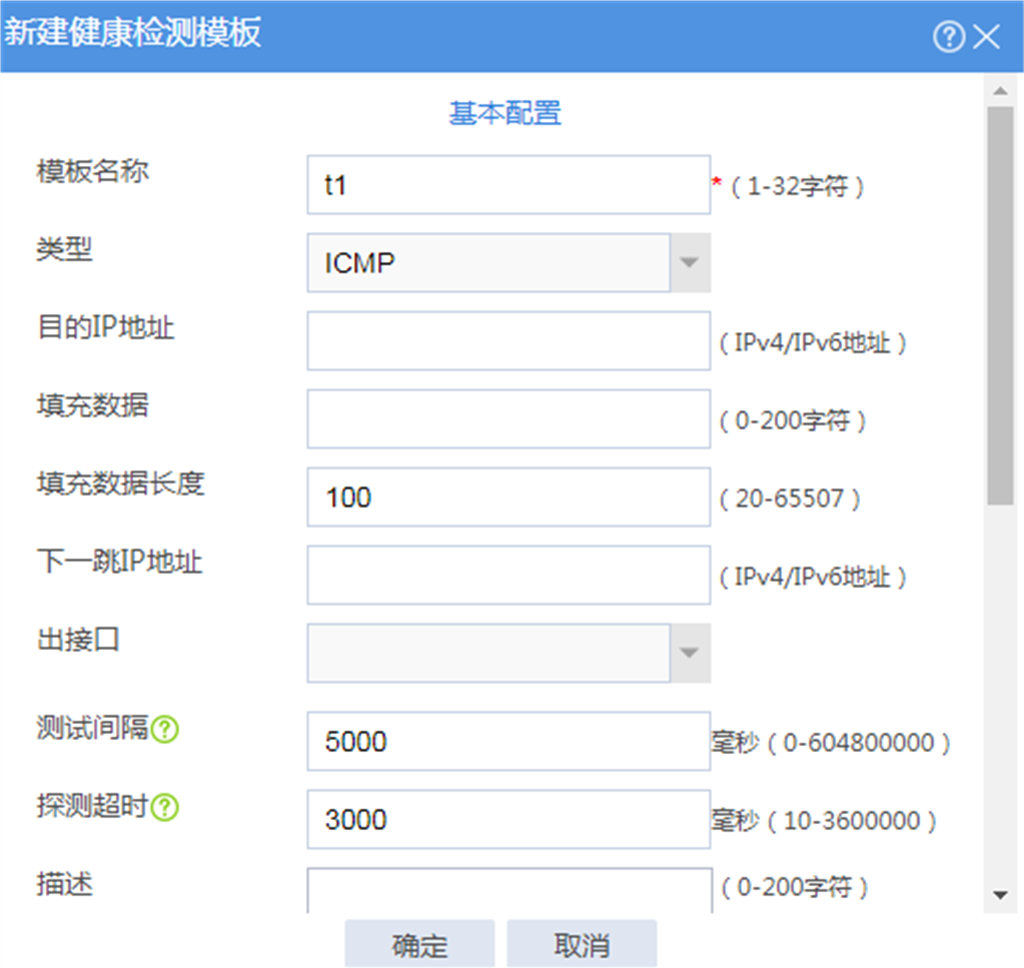Click the 毫秒 (10-3600000) hint

pyautogui.click(x=824, y=821)
